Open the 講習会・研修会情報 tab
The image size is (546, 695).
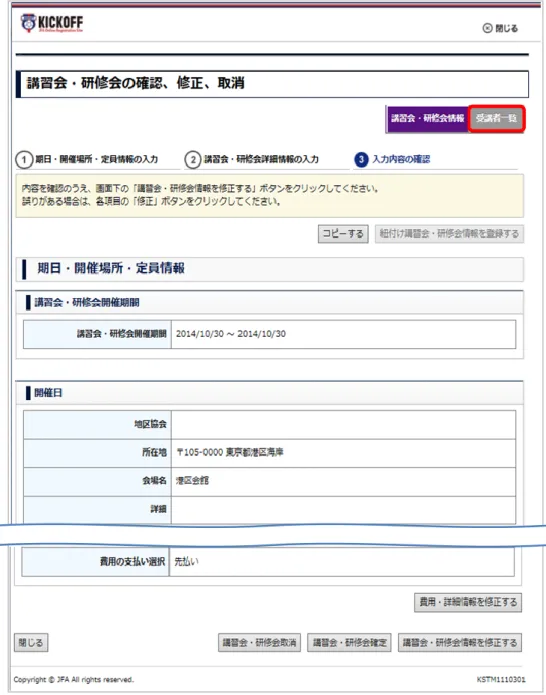(x=427, y=118)
